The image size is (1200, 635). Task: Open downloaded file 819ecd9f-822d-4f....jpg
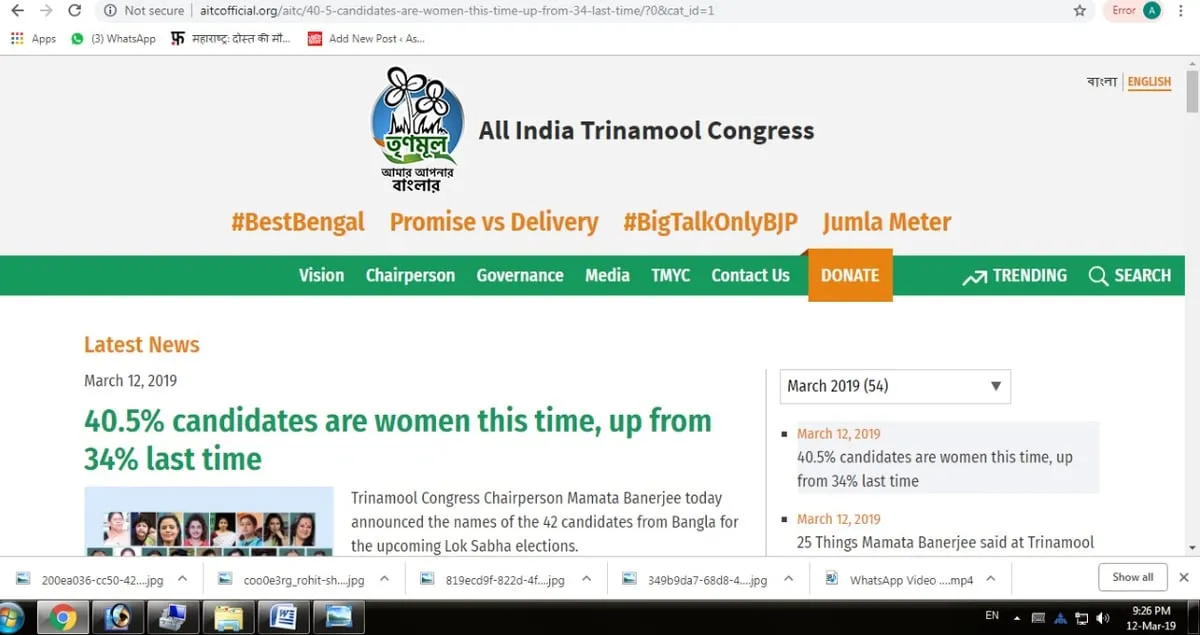[x=495, y=579]
